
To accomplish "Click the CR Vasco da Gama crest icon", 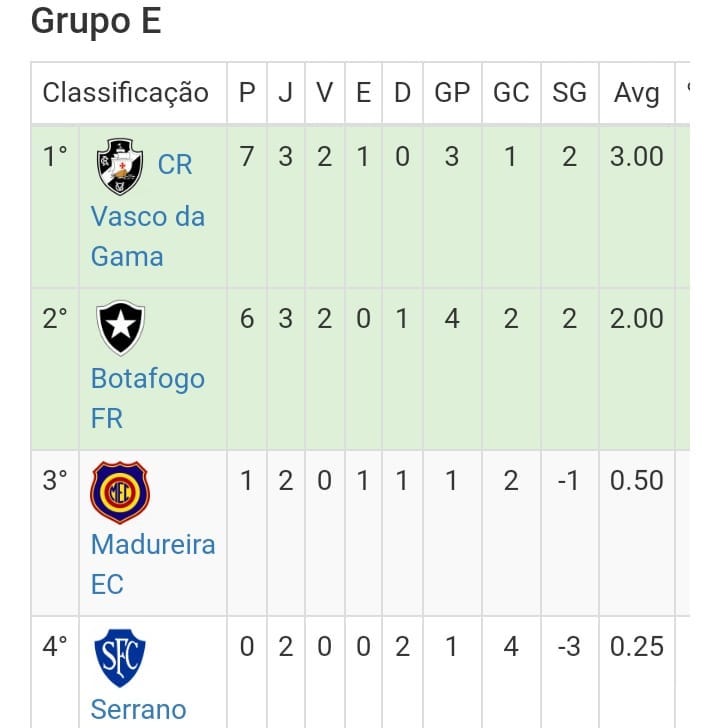I will (x=120, y=167).
